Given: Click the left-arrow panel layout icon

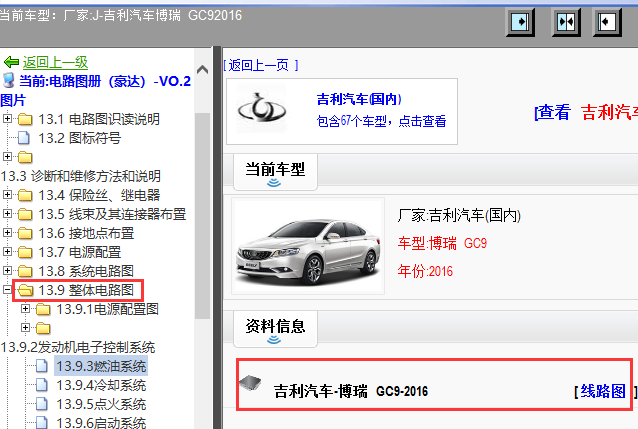Looking at the screenshot, I should coord(607,21).
